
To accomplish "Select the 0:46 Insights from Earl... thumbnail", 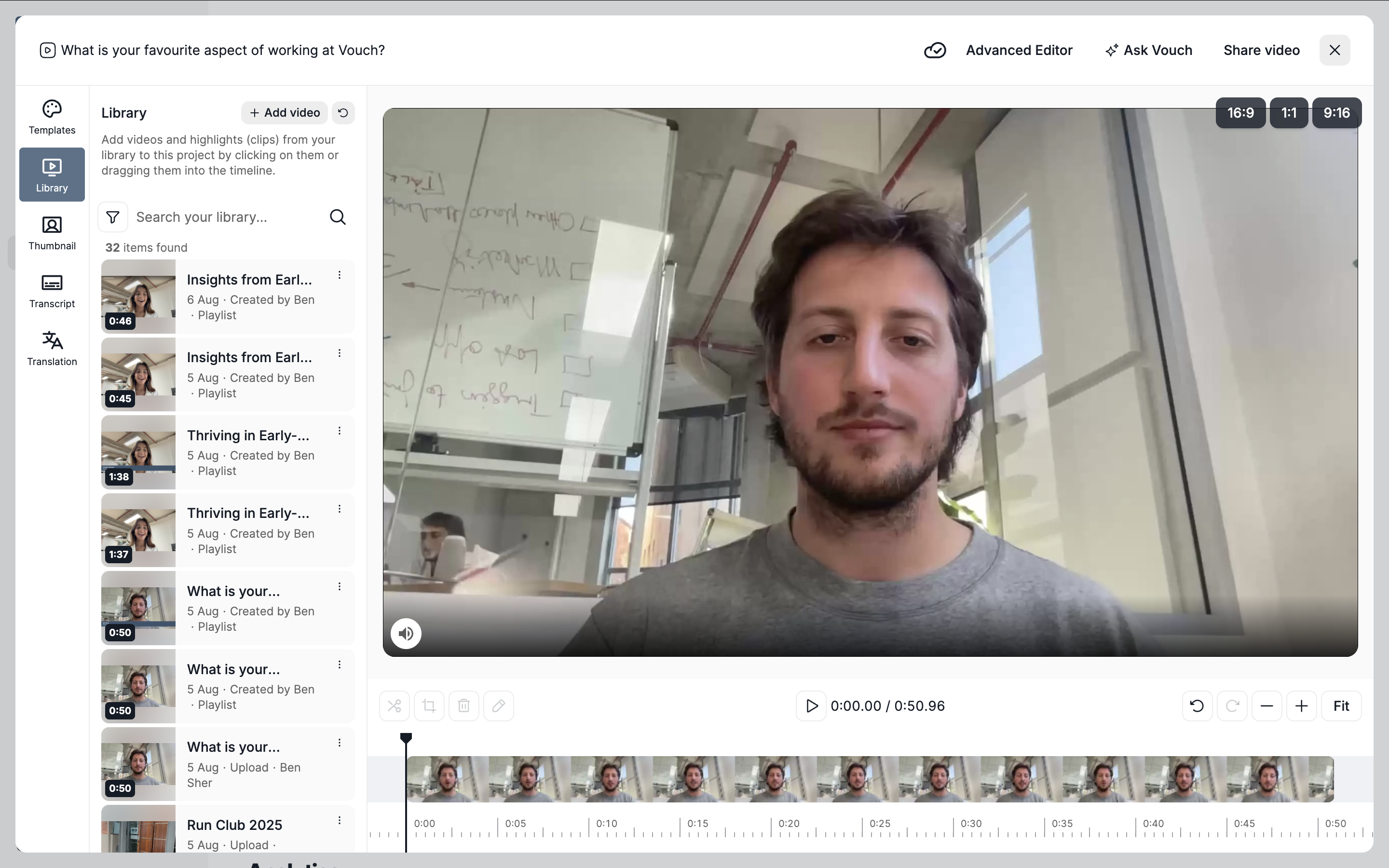I will pos(138,297).
